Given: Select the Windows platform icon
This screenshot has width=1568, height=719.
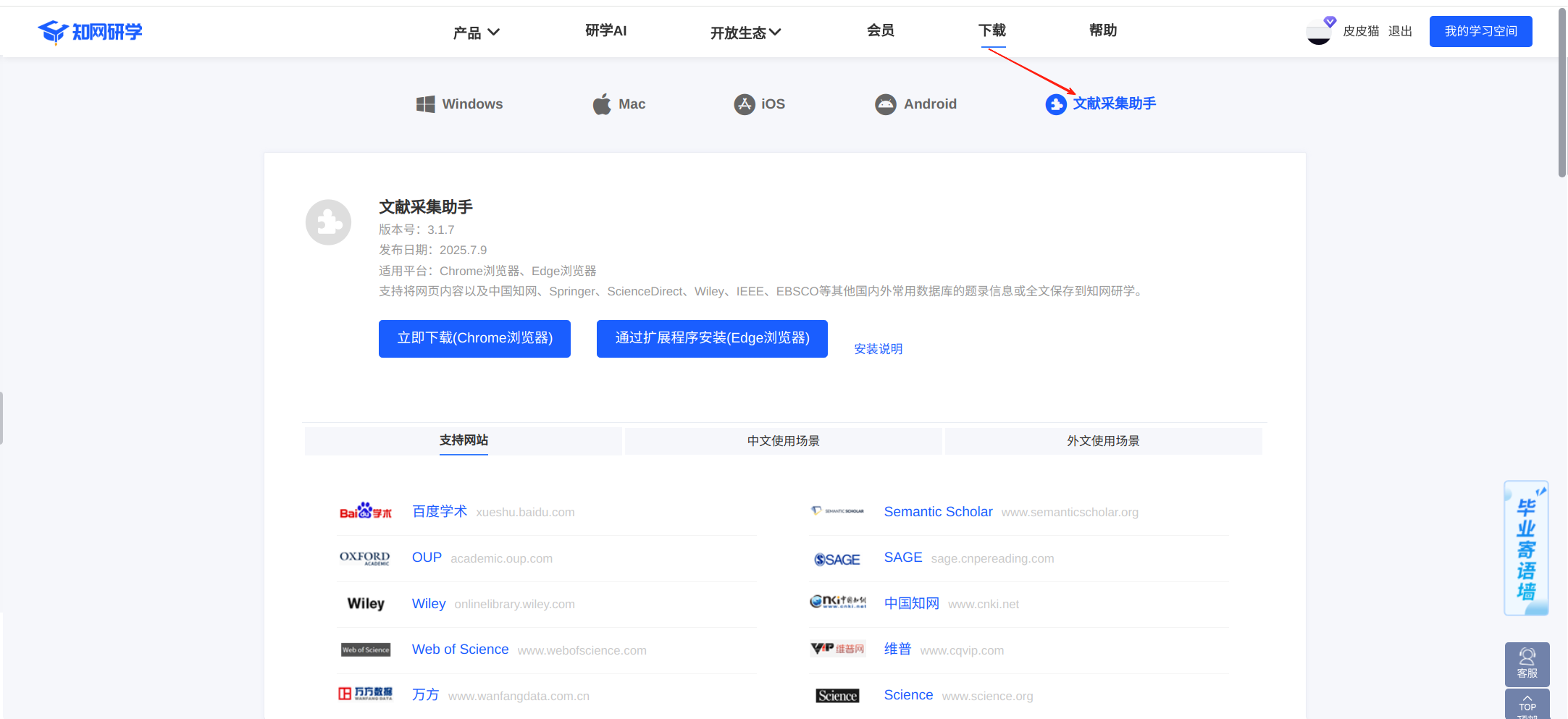Looking at the screenshot, I should tap(425, 104).
